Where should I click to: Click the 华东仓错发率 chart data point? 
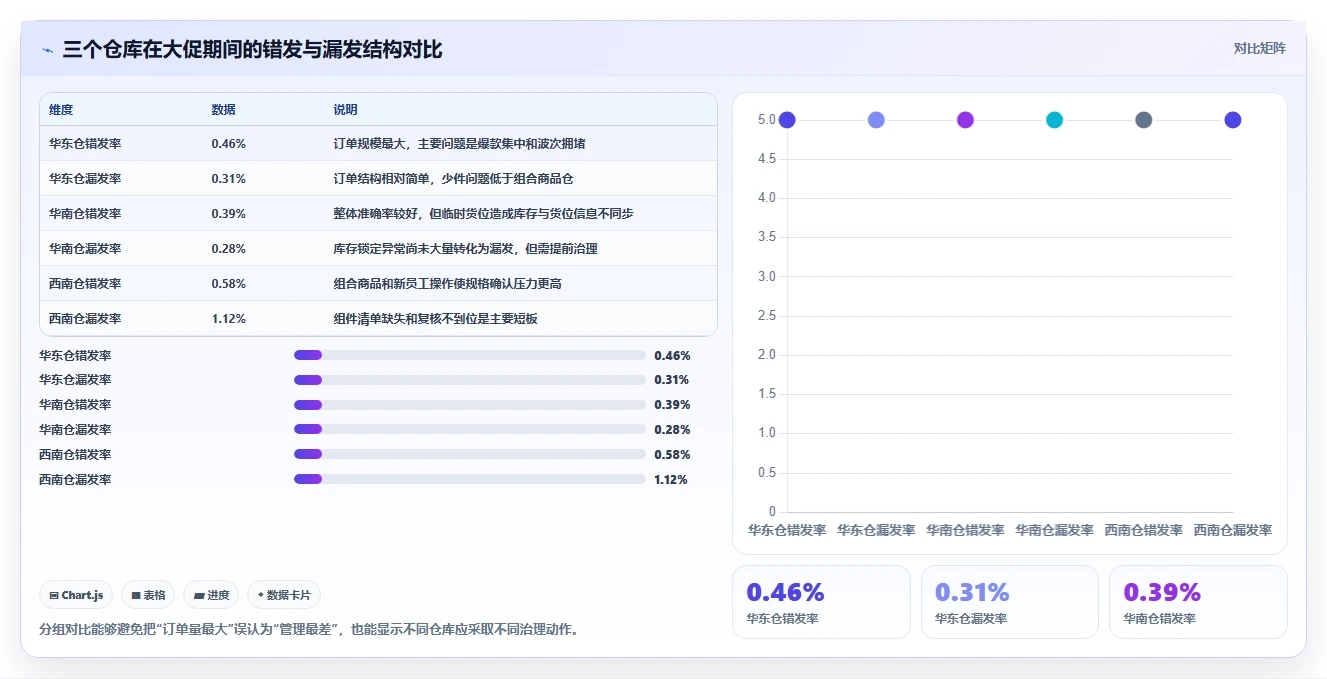point(787,120)
